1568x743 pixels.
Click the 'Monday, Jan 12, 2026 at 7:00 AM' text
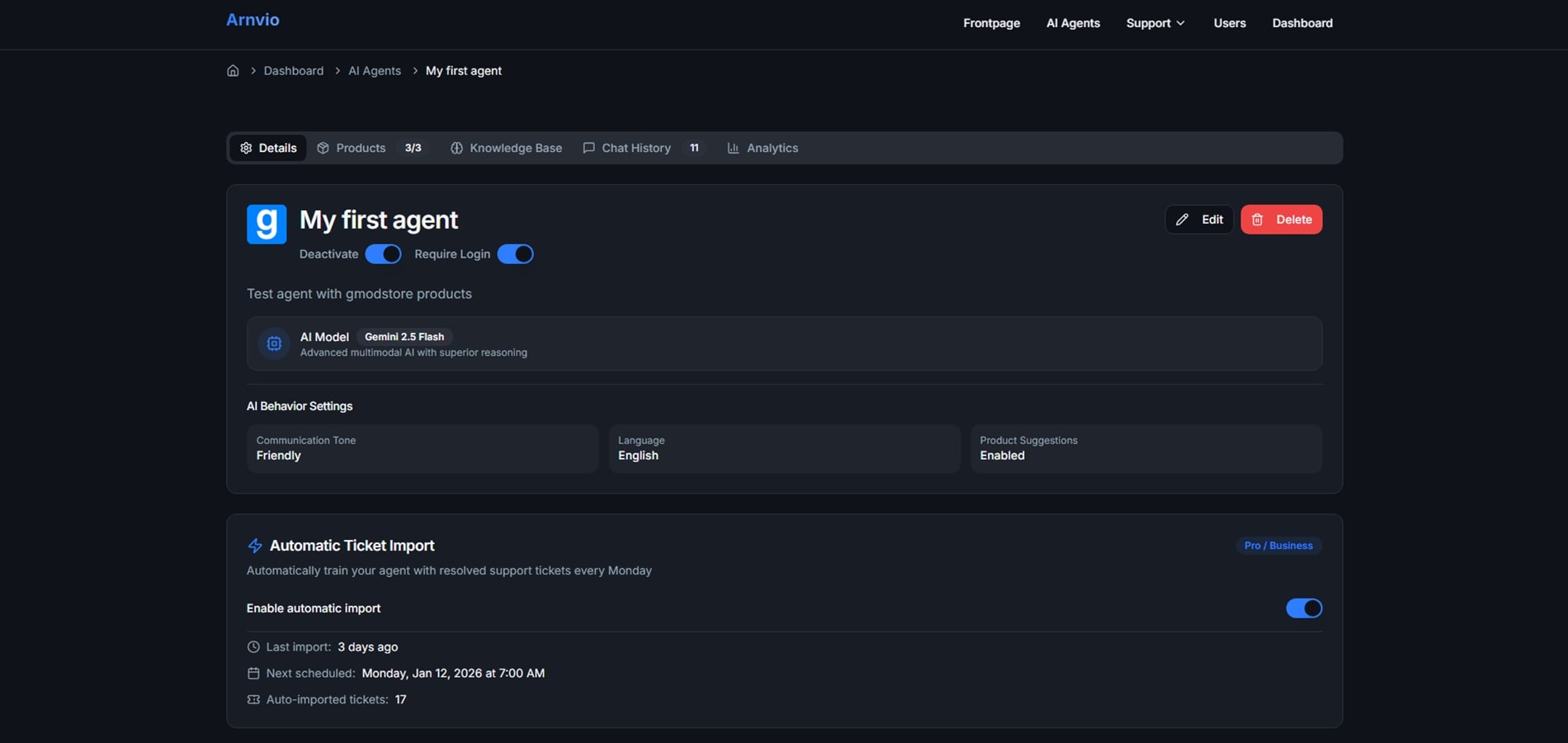click(x=453, y=674)
